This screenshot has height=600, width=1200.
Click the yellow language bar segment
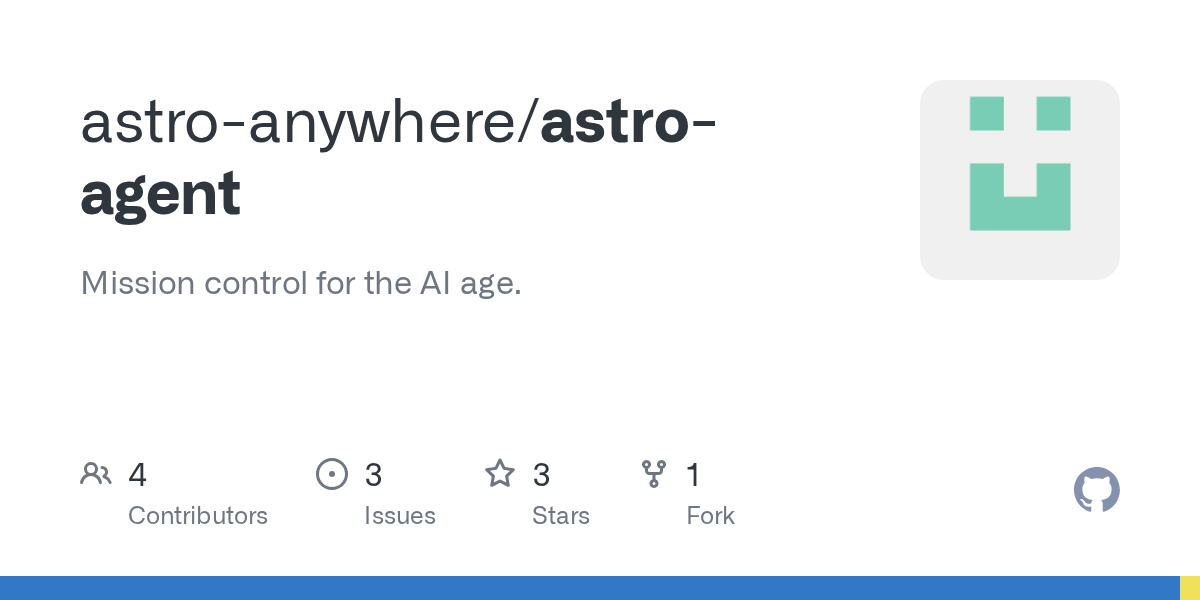click(x=1190, y=588)
